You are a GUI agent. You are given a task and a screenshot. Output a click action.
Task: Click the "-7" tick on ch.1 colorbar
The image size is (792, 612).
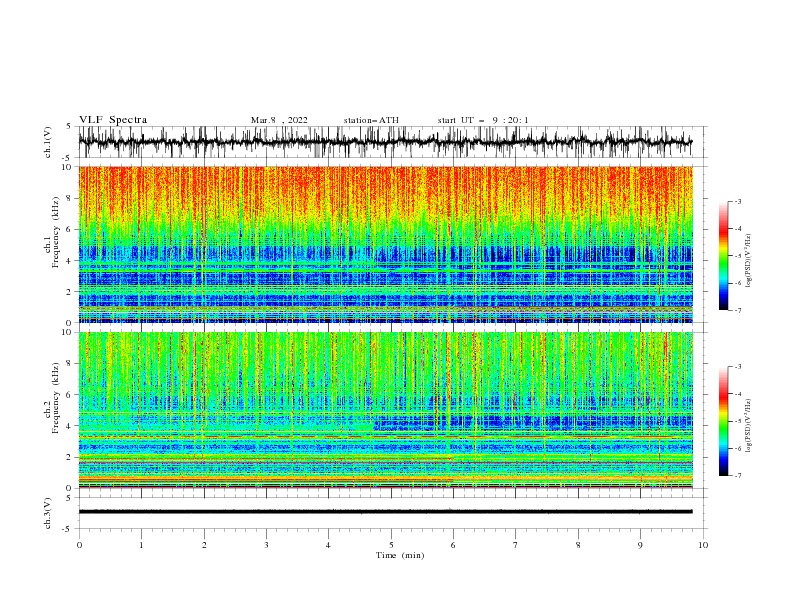point(737,310)
